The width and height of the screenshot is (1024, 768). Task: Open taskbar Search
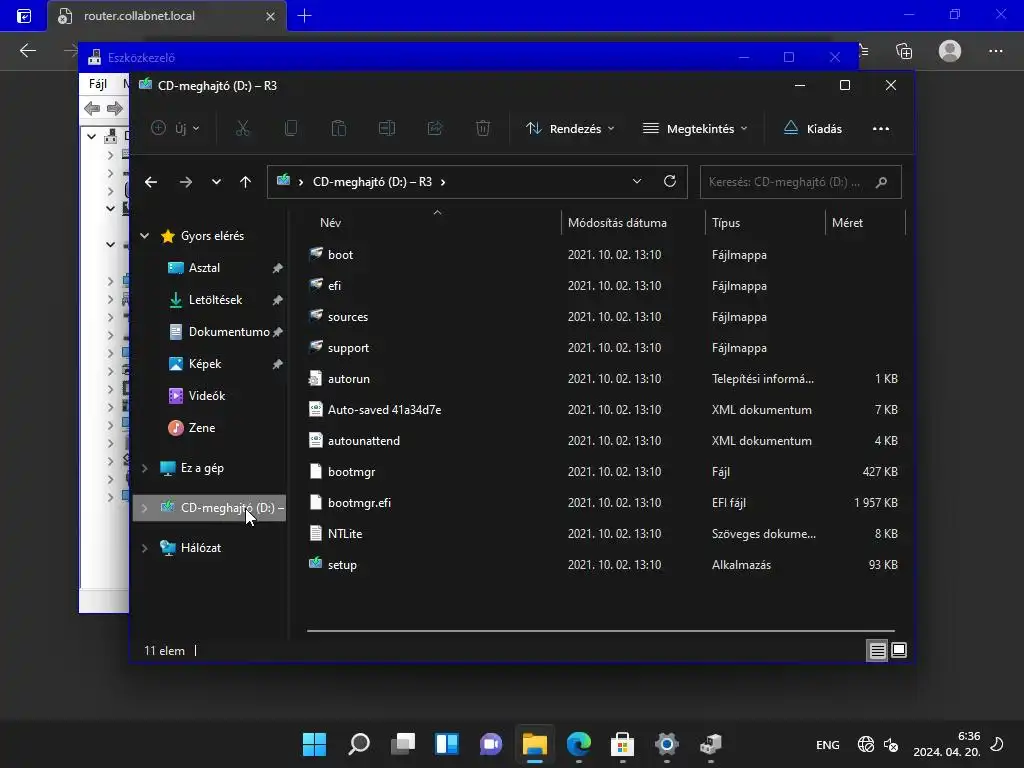pos(359,744)
